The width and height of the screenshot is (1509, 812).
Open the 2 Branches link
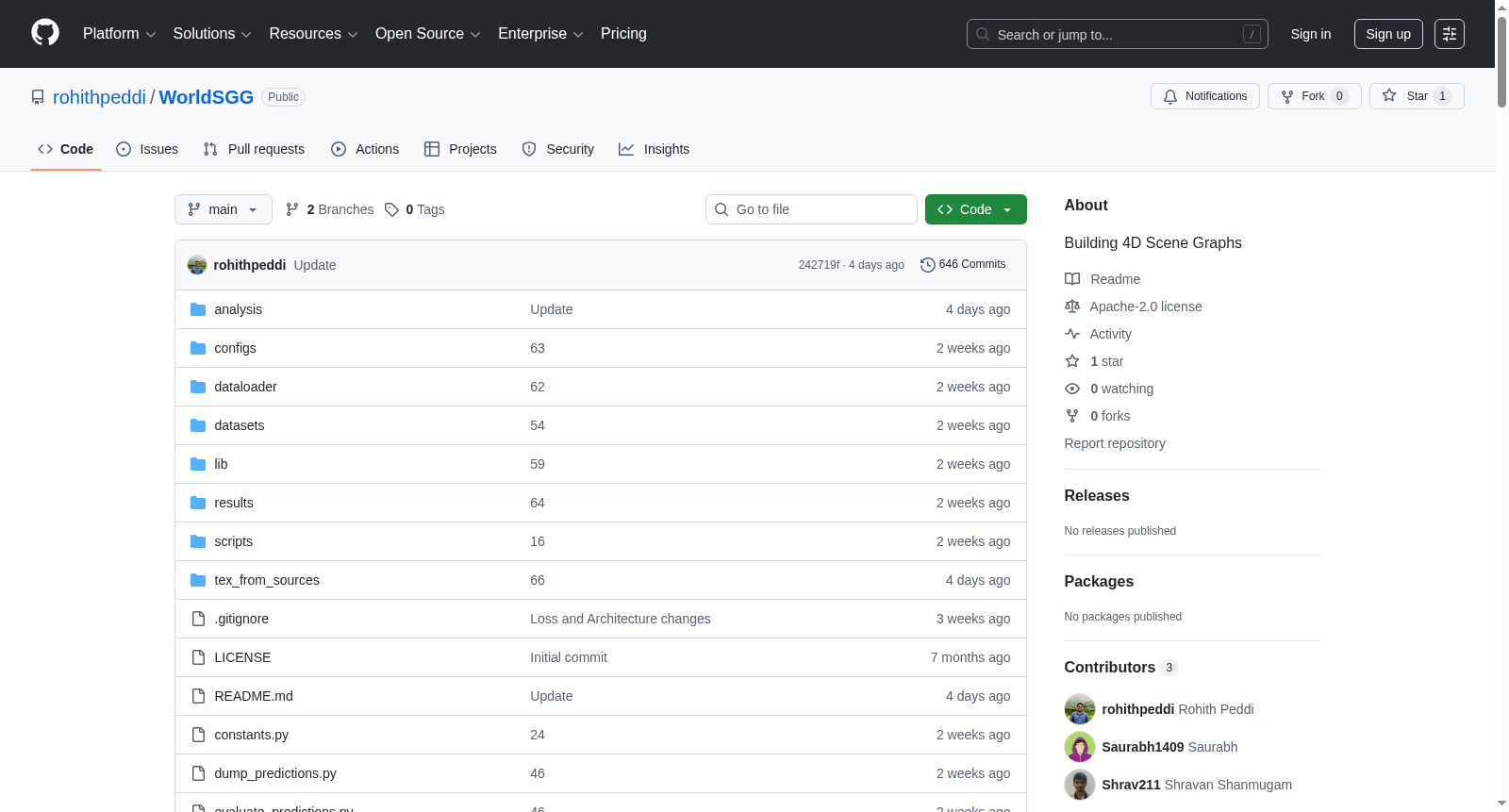pos(330,209)
